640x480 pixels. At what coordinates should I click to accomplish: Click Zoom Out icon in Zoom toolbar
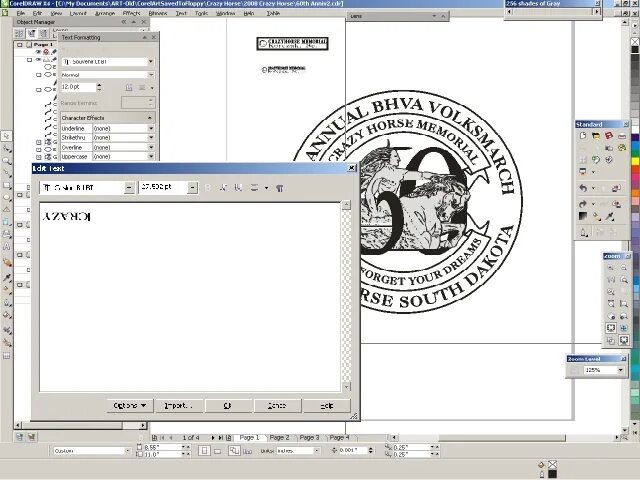click(624, 268)
